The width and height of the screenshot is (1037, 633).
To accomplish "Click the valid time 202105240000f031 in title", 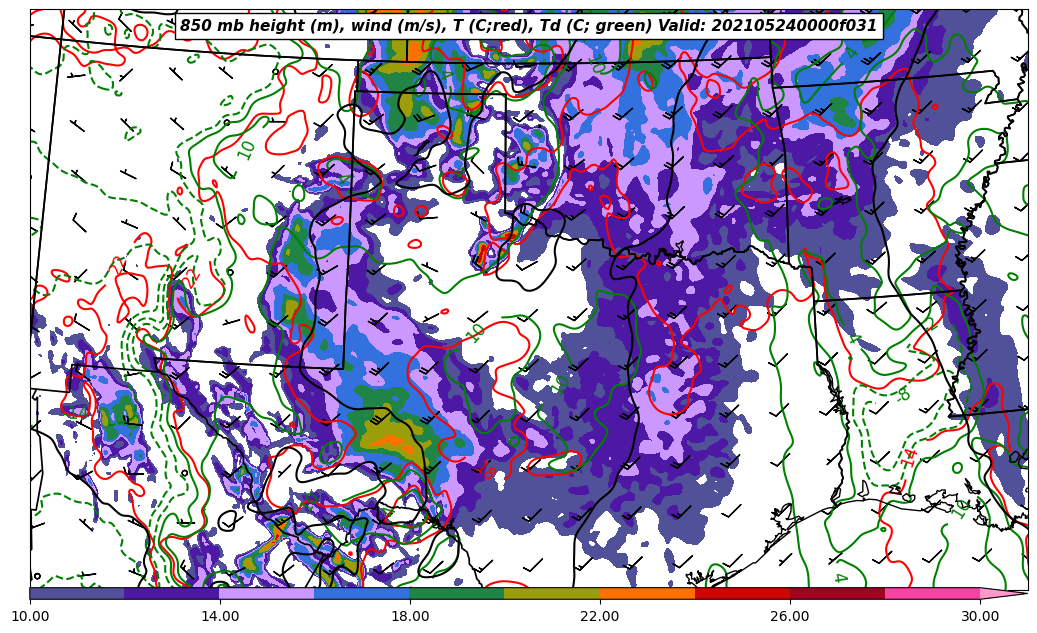I will click(x=797, y=26).
